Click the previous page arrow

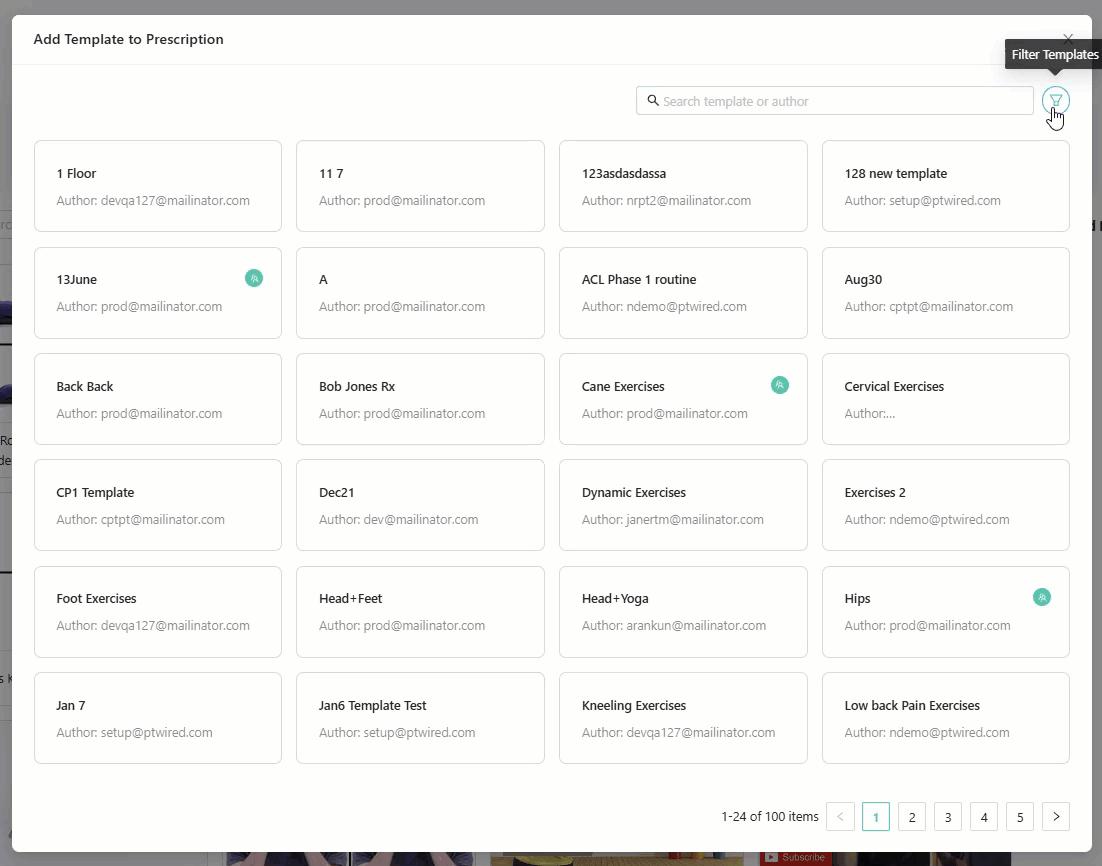[840, 816]
